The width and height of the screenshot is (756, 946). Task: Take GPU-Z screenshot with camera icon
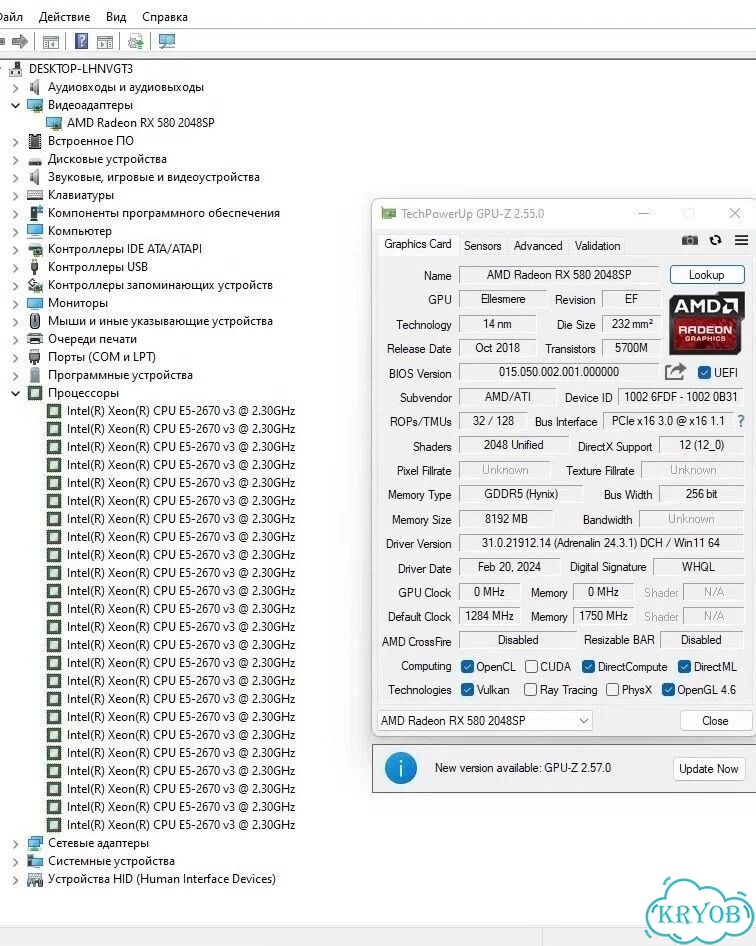pos(690,240)
